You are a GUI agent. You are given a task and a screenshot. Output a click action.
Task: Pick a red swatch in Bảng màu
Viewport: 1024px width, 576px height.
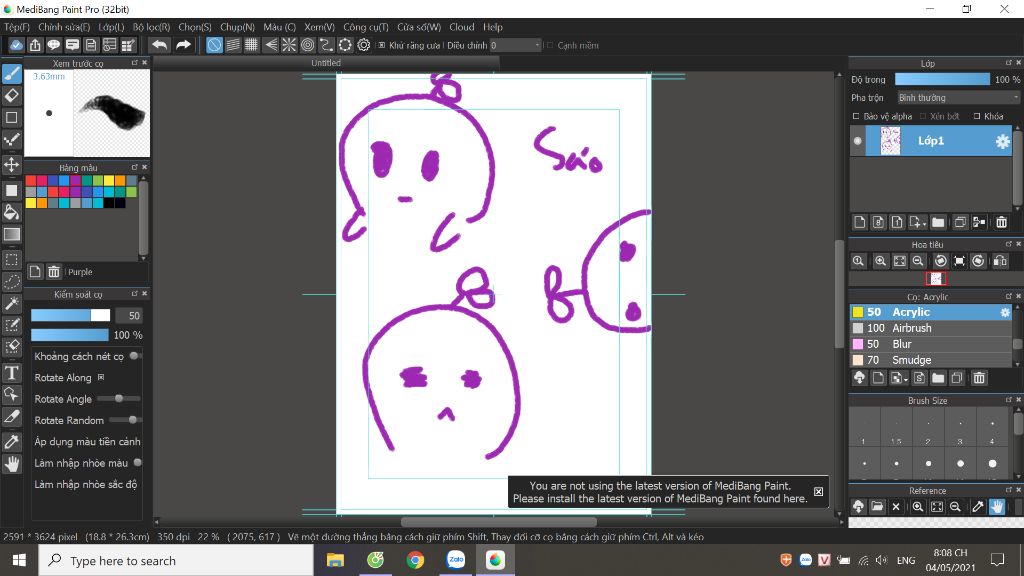[x=31, y=180]
